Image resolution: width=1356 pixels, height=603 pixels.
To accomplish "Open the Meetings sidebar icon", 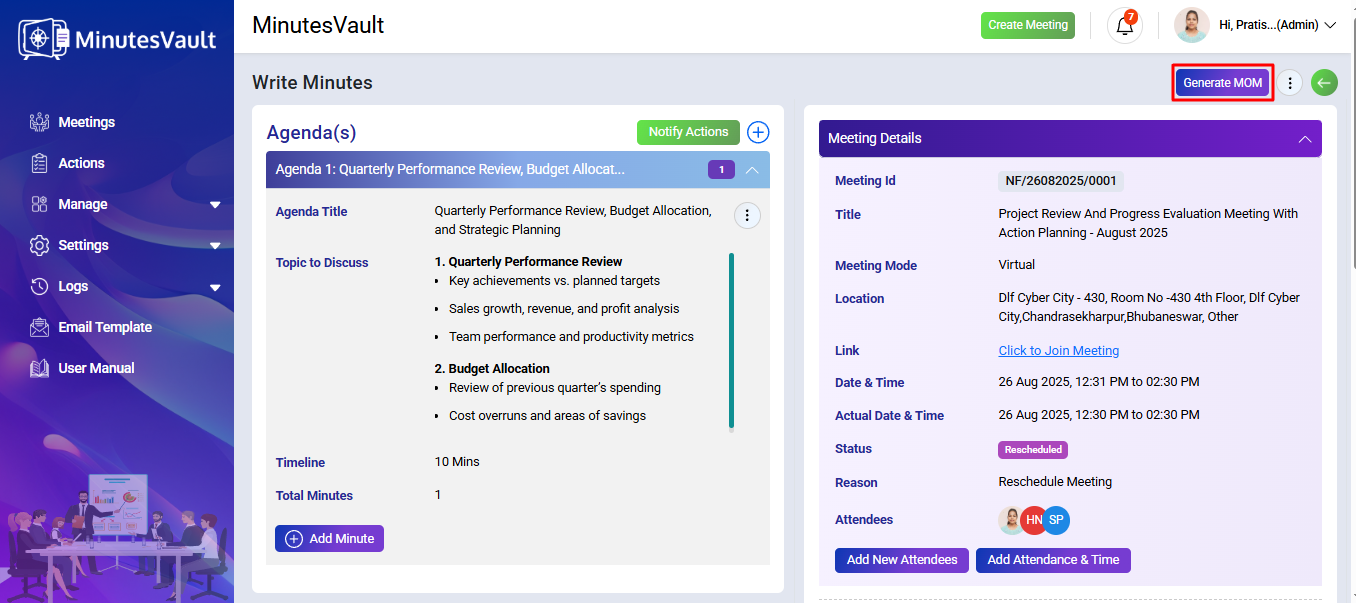I will 40,122.
